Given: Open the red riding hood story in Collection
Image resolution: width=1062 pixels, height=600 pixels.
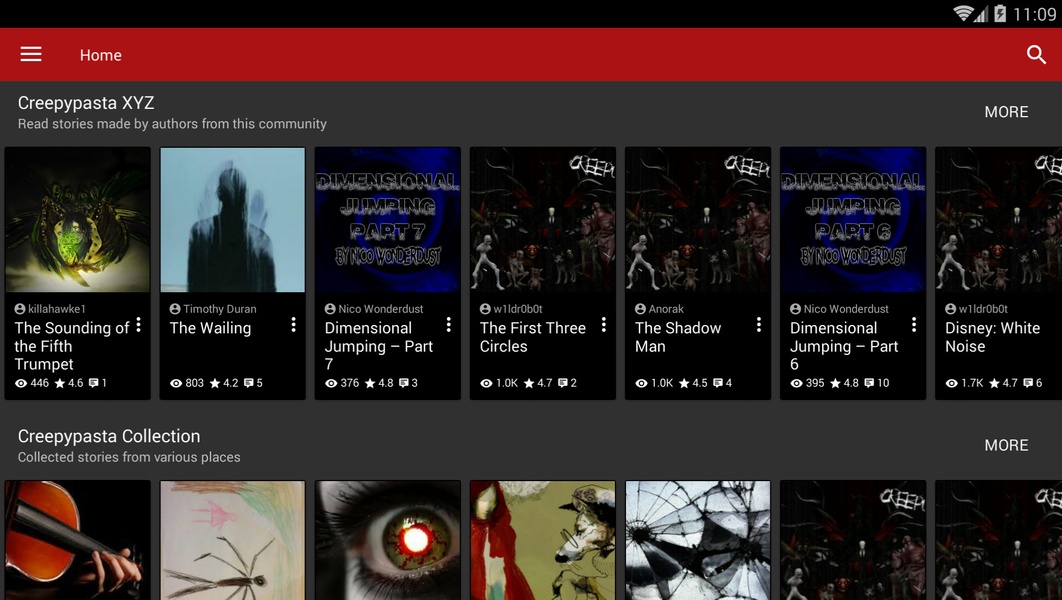Looking at the screenshot, I should tap(543, 540).
